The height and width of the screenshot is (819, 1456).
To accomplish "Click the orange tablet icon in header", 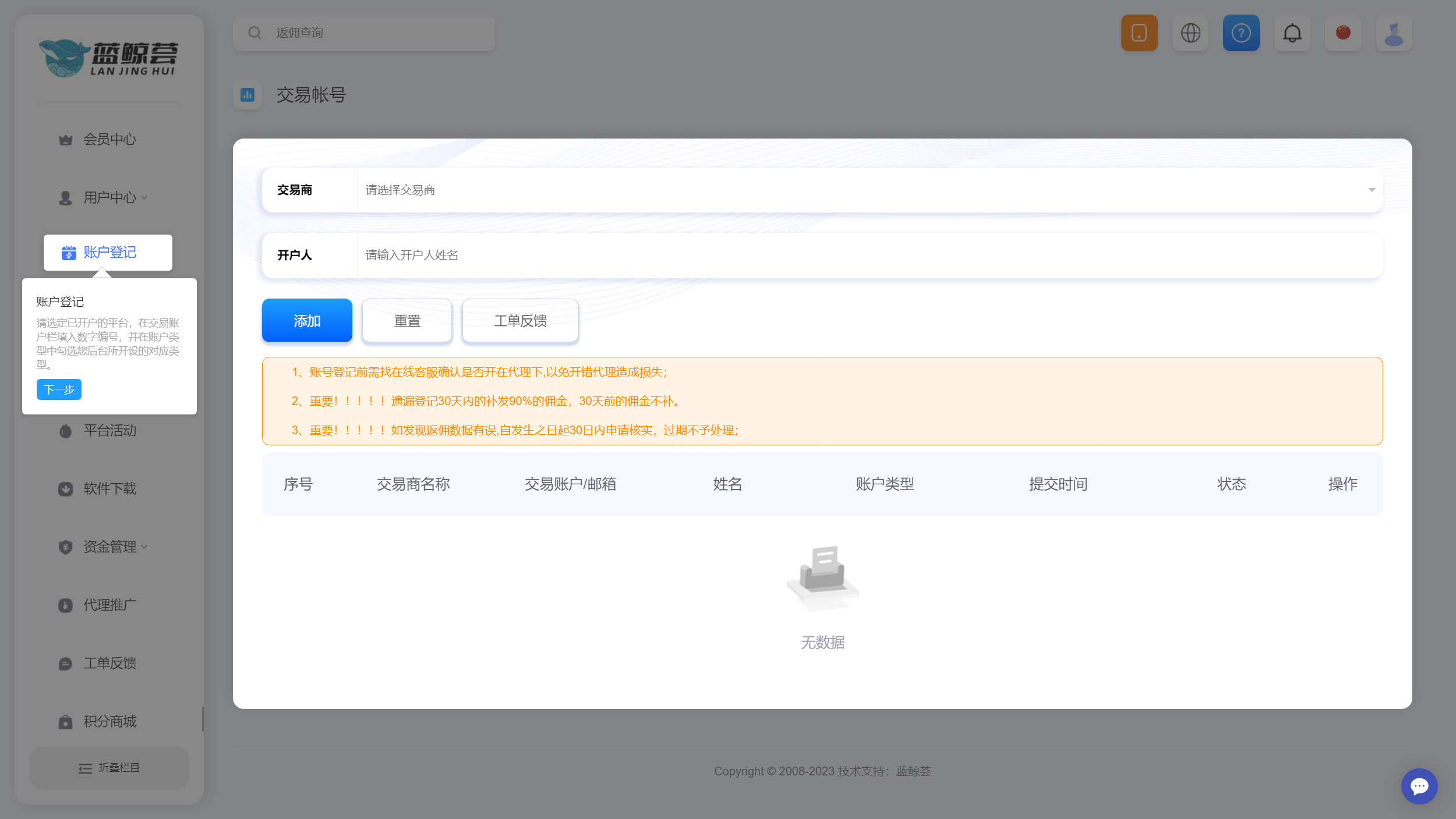I will (1139, 33).
